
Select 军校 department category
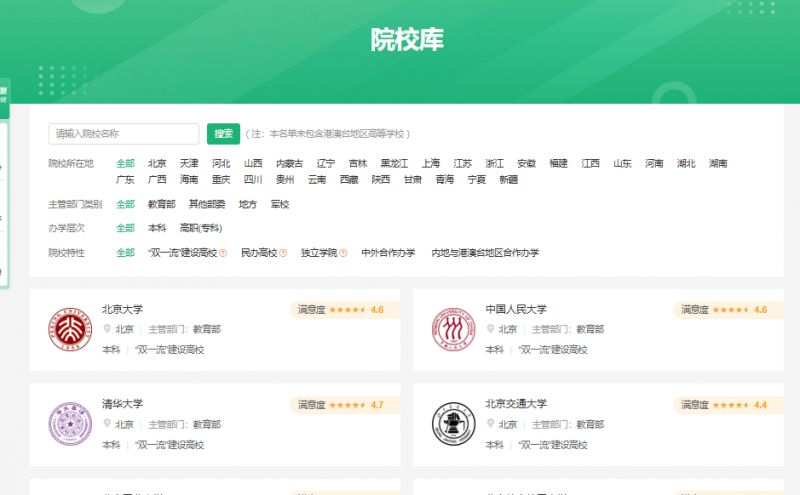point(280,204)
